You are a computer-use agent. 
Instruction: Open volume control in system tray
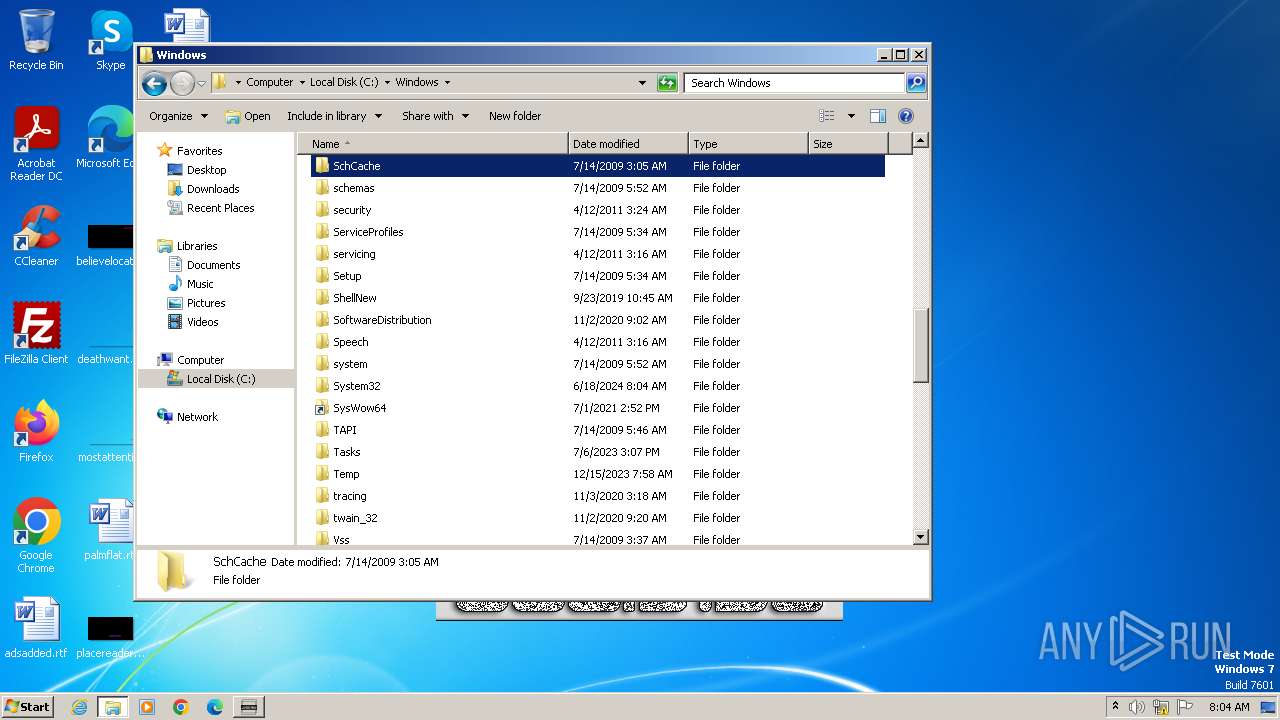click(1137, 707)
